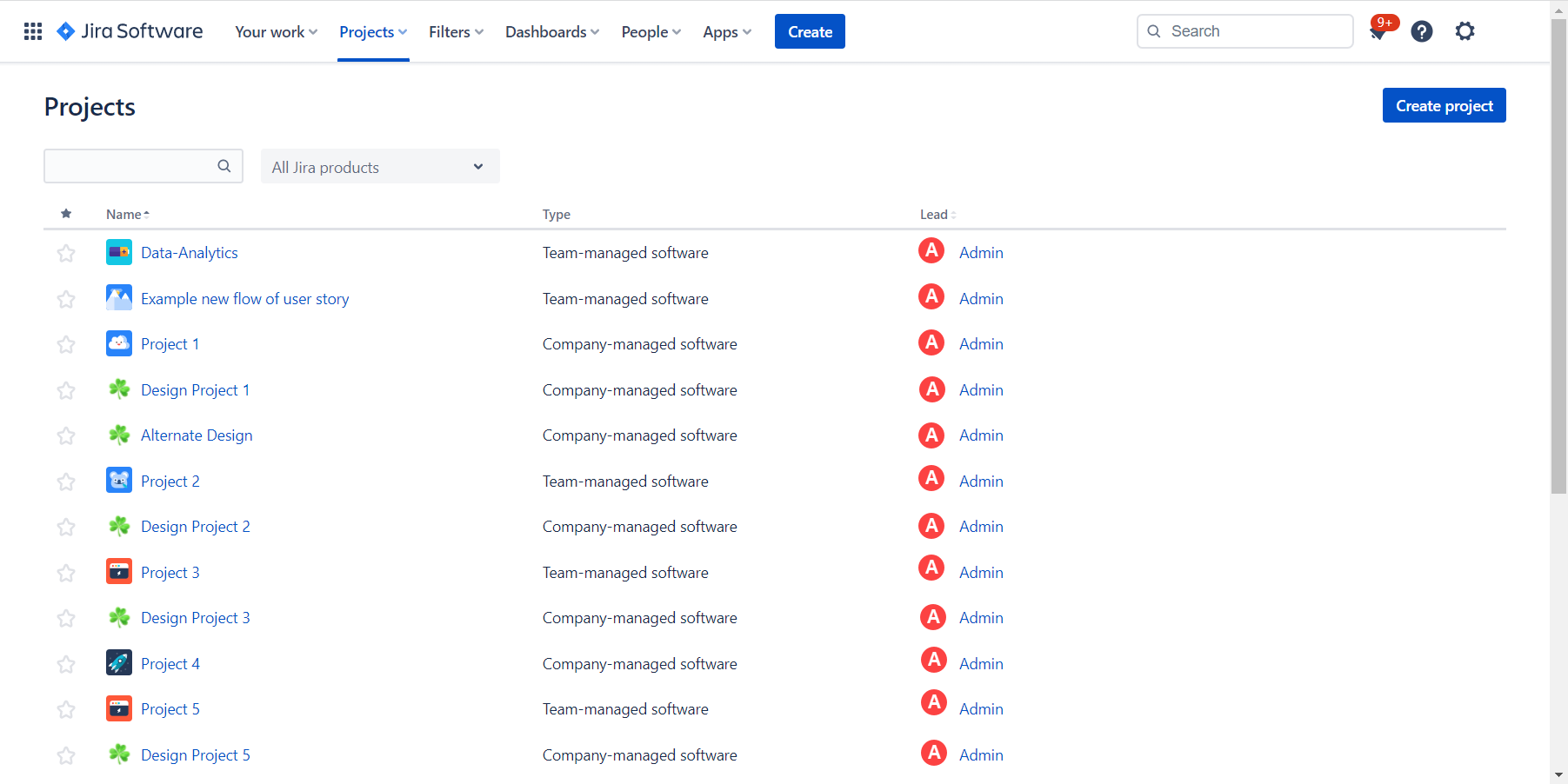Open Jira settings via the gear icon
The image size is (1568, 784).
[x=1465, y=31]
